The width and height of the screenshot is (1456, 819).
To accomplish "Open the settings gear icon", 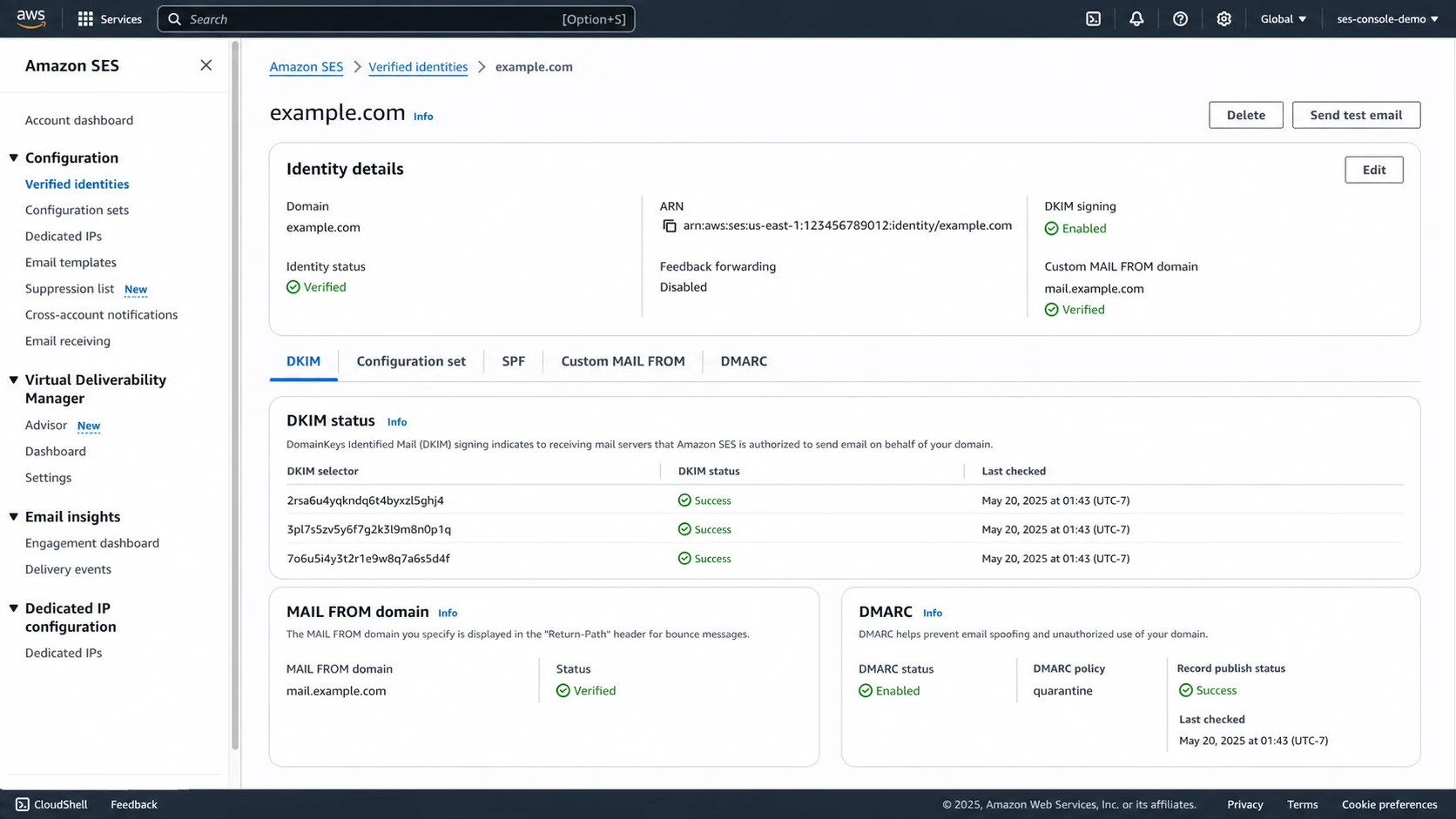I will point(1223,19).
